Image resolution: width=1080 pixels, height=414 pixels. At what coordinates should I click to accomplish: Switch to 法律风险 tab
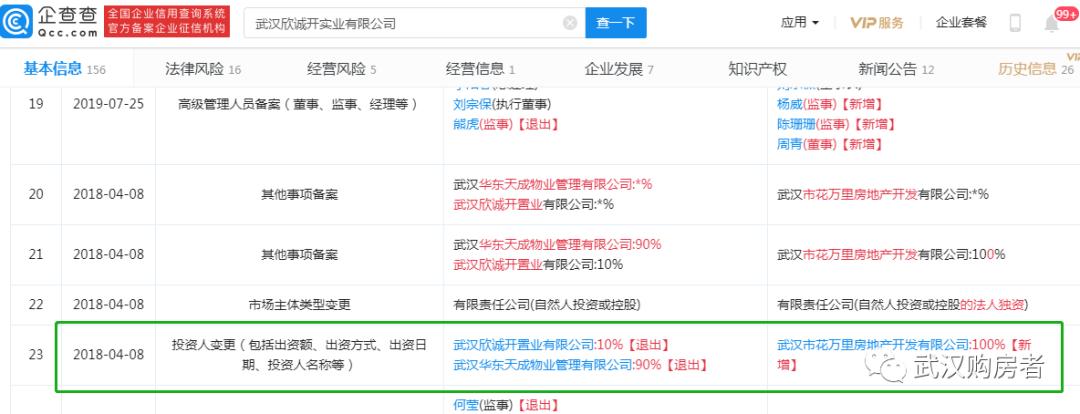(x=203, y=69)
